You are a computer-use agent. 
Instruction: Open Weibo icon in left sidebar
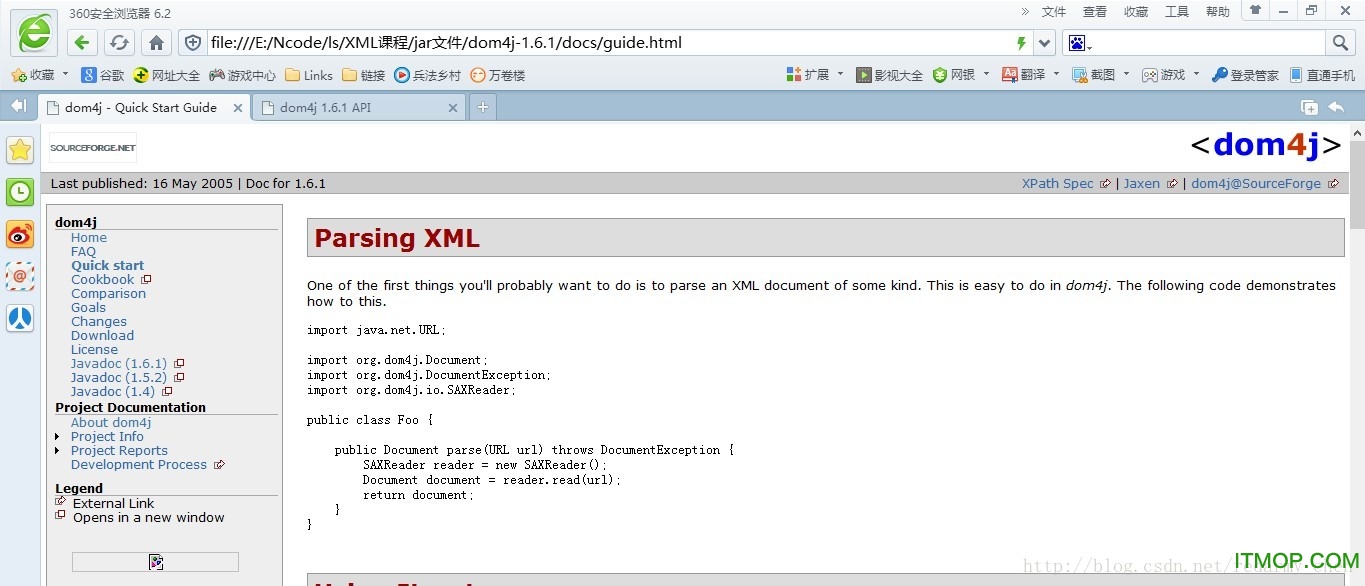(20, 234)
